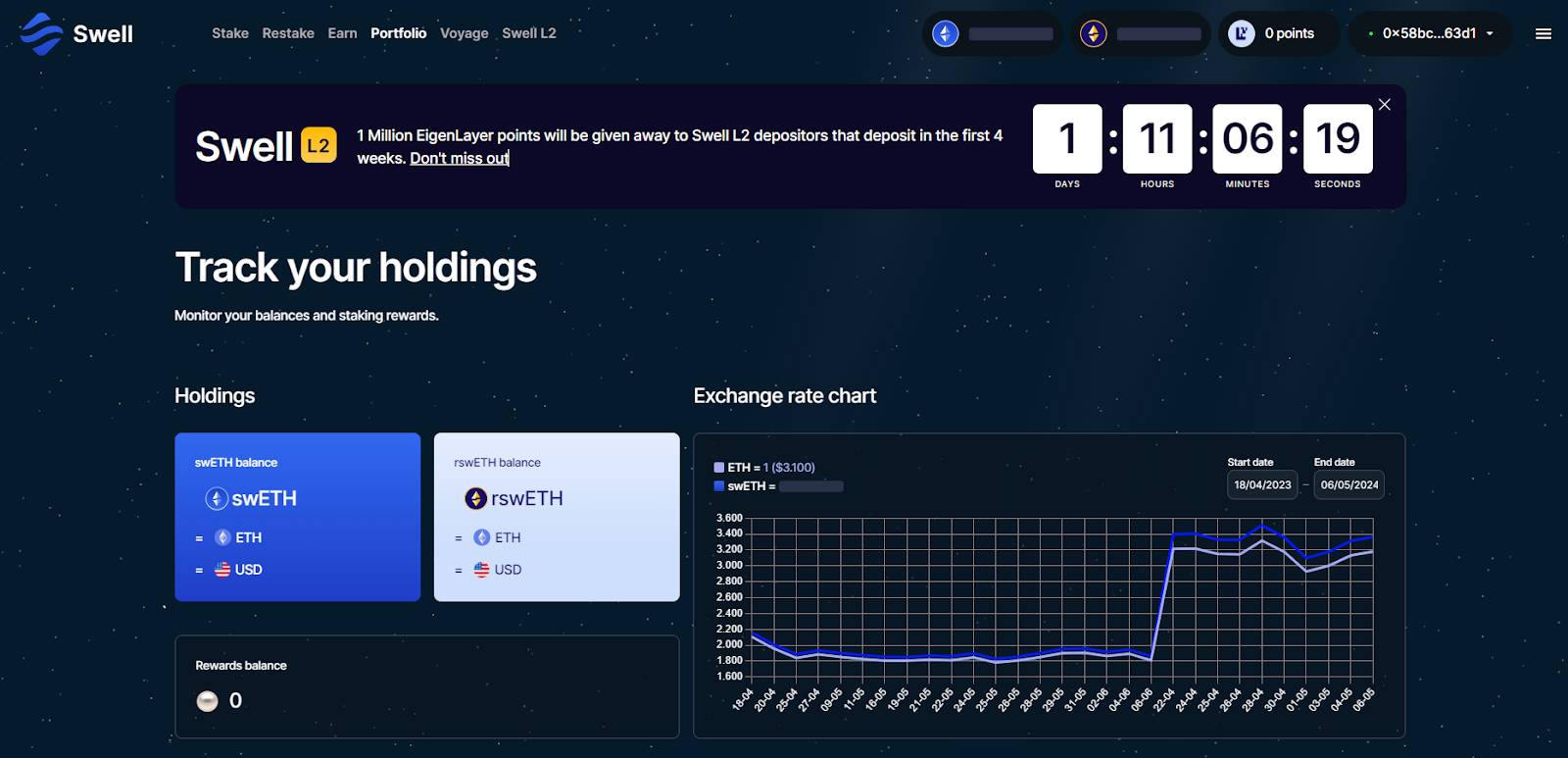Toggle the swETH legend swatch in chart
1568x758 pixels.
click(719, 485)
